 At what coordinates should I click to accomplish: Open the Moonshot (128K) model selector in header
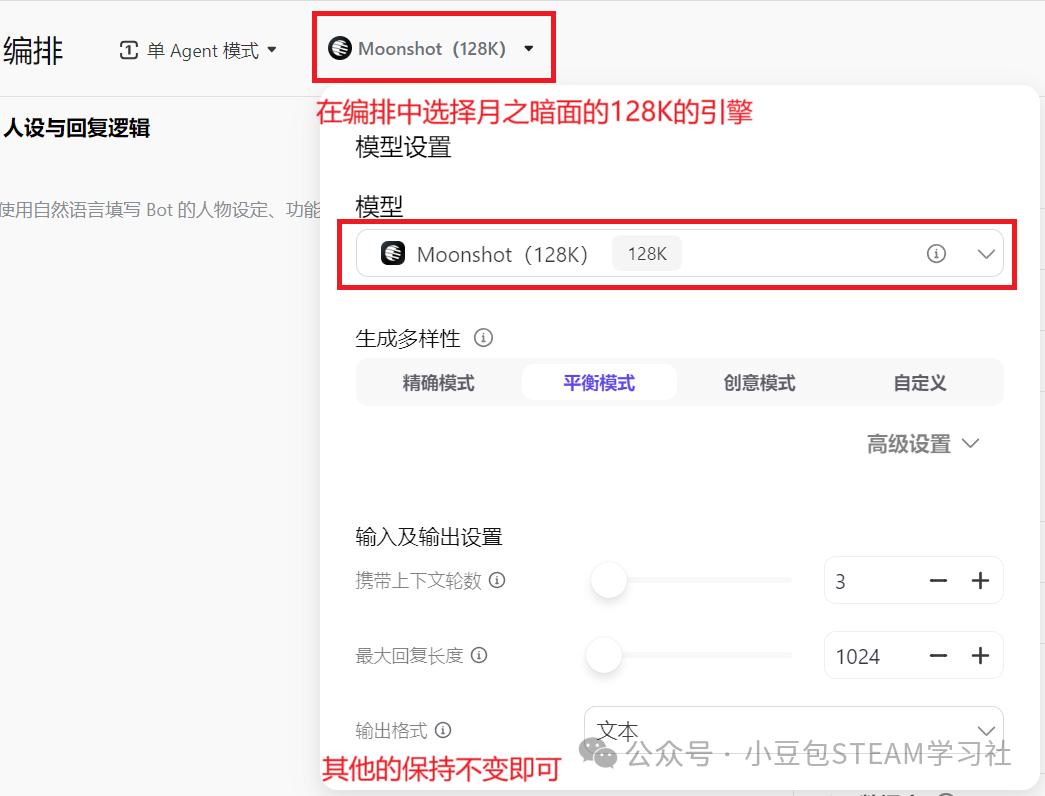432,49
